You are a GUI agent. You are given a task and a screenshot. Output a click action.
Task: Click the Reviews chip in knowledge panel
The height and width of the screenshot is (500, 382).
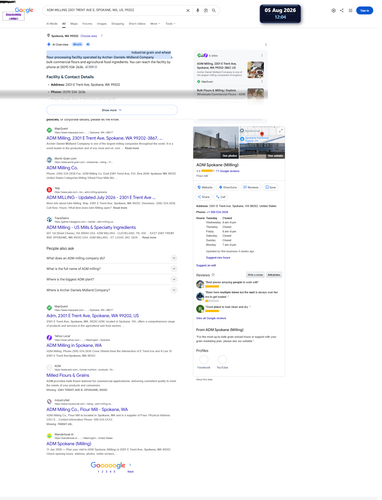(251, 187)
